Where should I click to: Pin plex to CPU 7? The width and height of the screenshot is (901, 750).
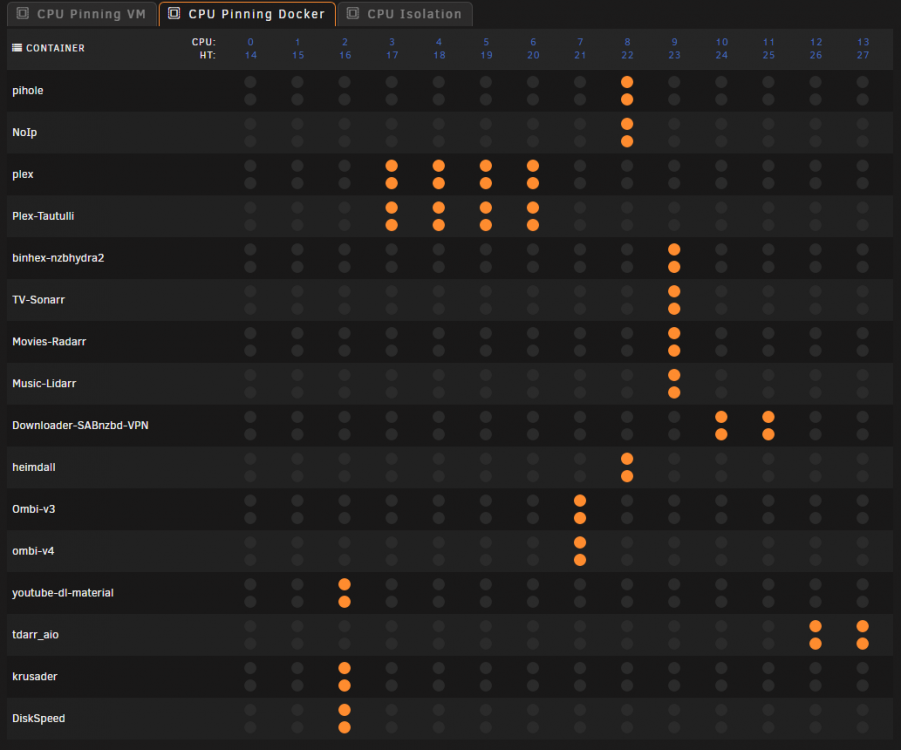[580, 166]
